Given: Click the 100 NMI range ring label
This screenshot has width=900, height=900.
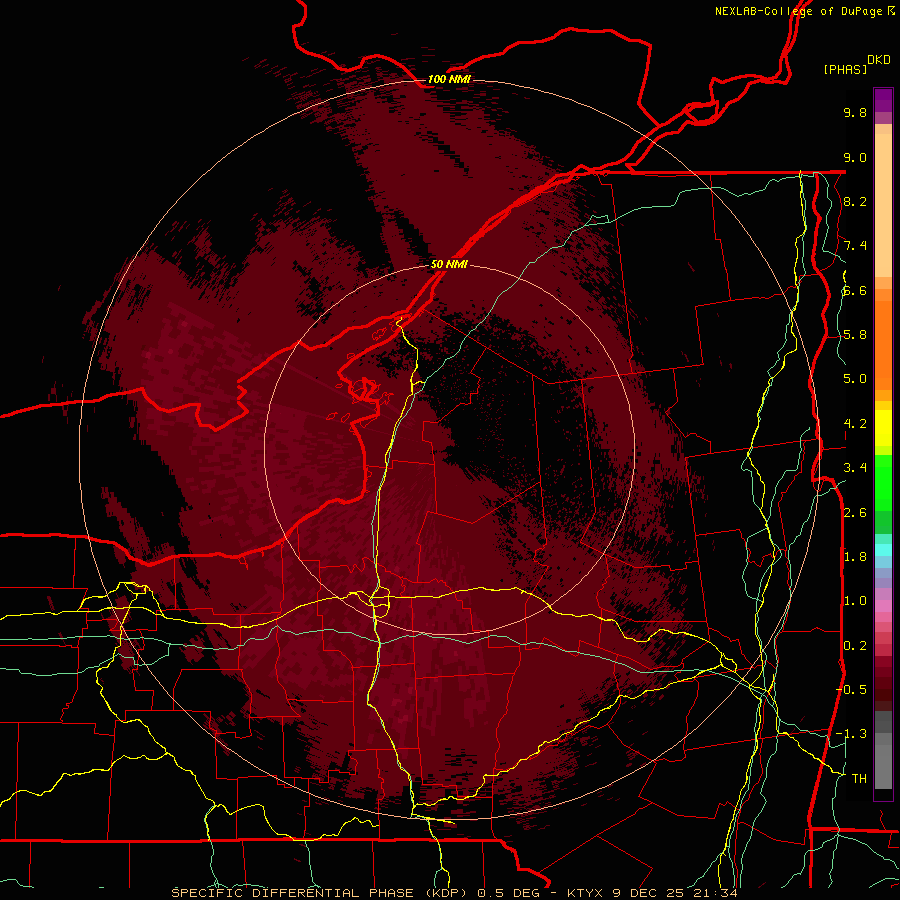Looking at the screenshot, I should pos(449,79).
